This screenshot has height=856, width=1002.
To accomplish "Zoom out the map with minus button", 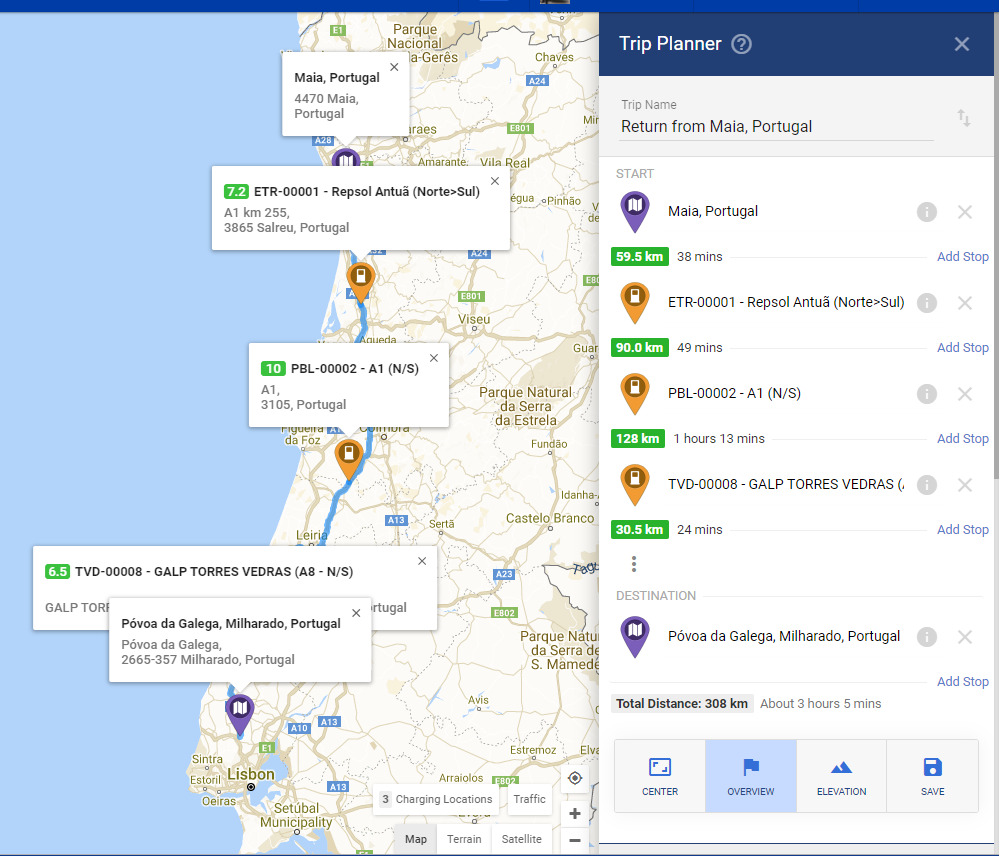I will click(x=575, y=840).
